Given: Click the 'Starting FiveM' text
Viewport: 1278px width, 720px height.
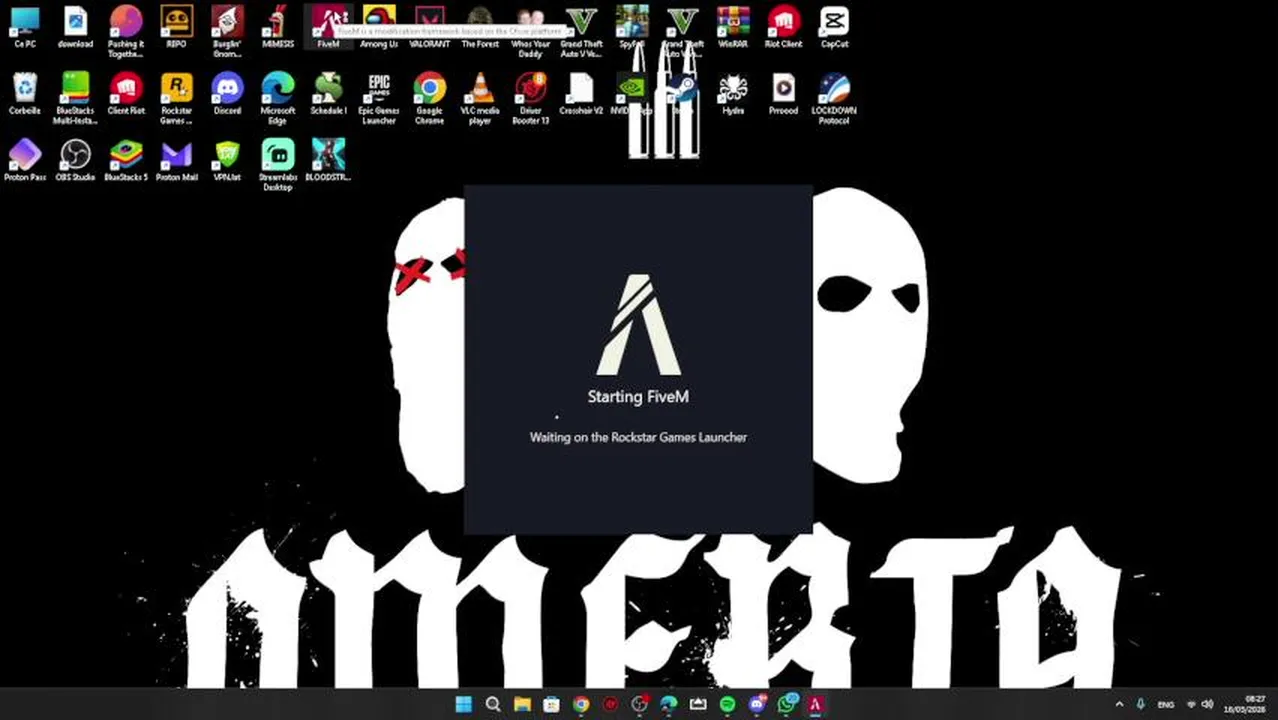Looking at the screenshot, I should coord(638,397).
